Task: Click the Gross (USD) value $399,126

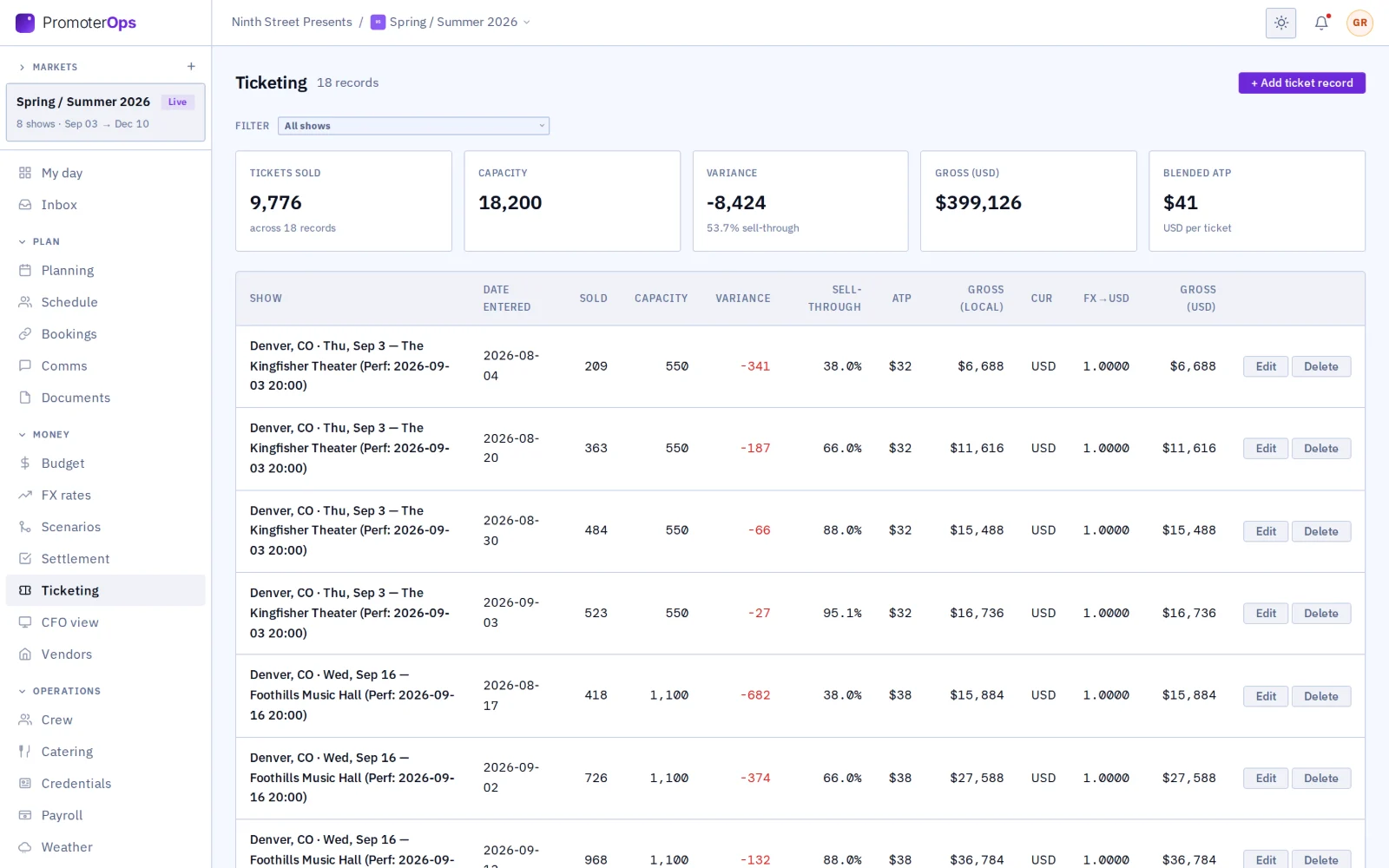Action: click(x=978, y=203)
